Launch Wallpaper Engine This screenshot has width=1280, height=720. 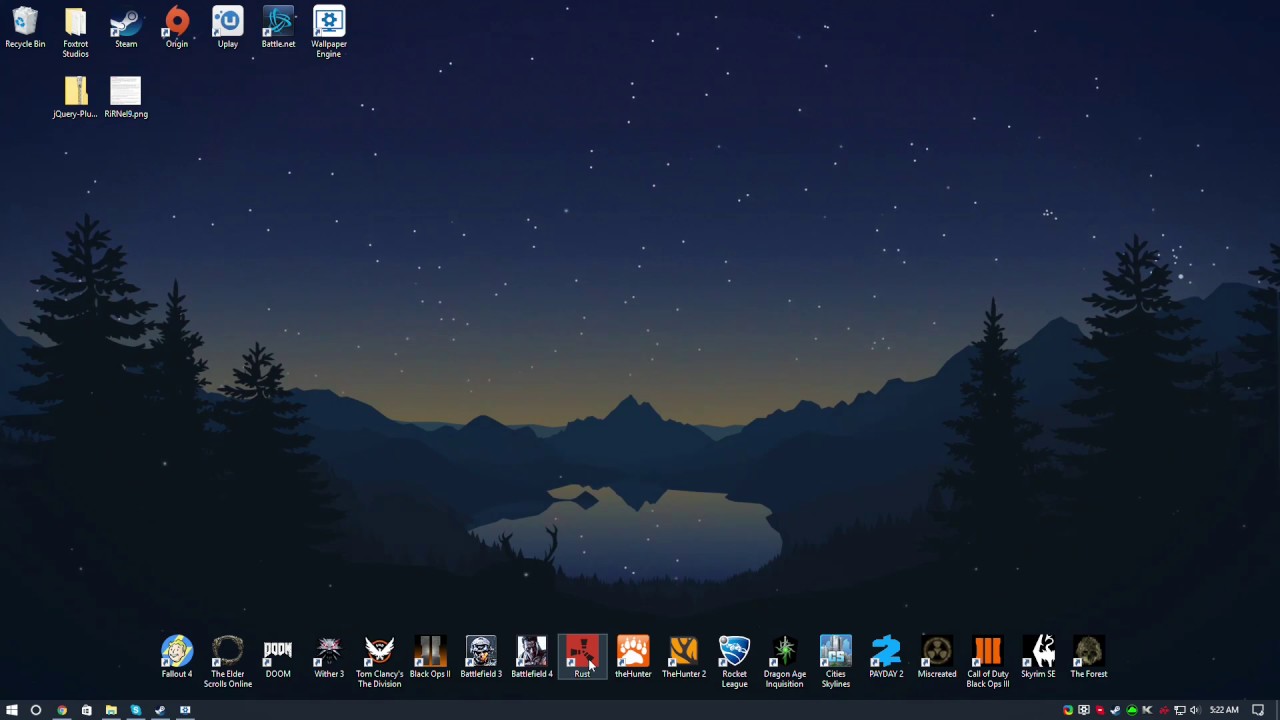tap(328, 22)
